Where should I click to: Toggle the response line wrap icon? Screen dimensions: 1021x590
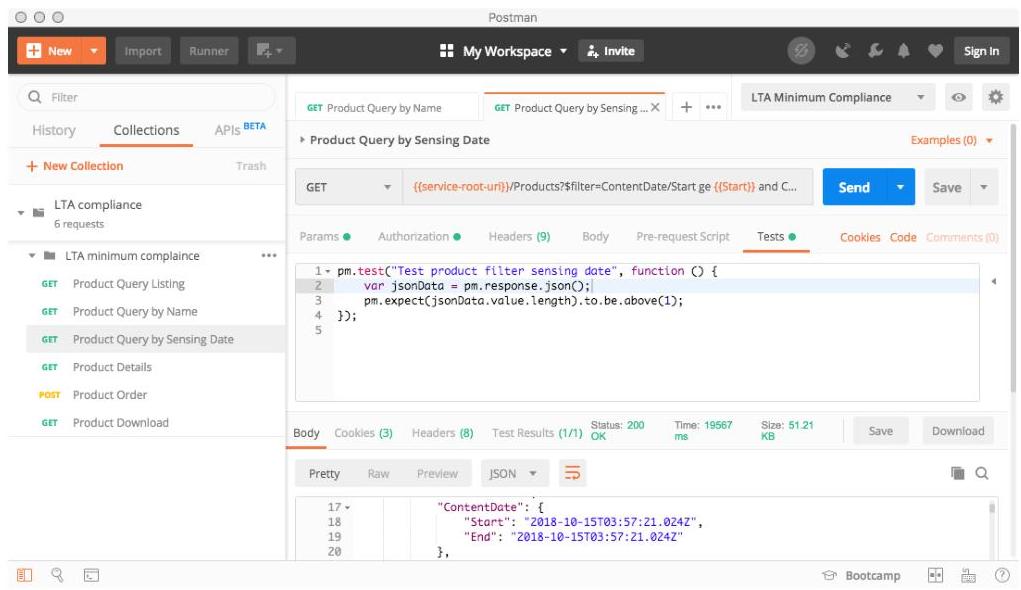point(572,473)
